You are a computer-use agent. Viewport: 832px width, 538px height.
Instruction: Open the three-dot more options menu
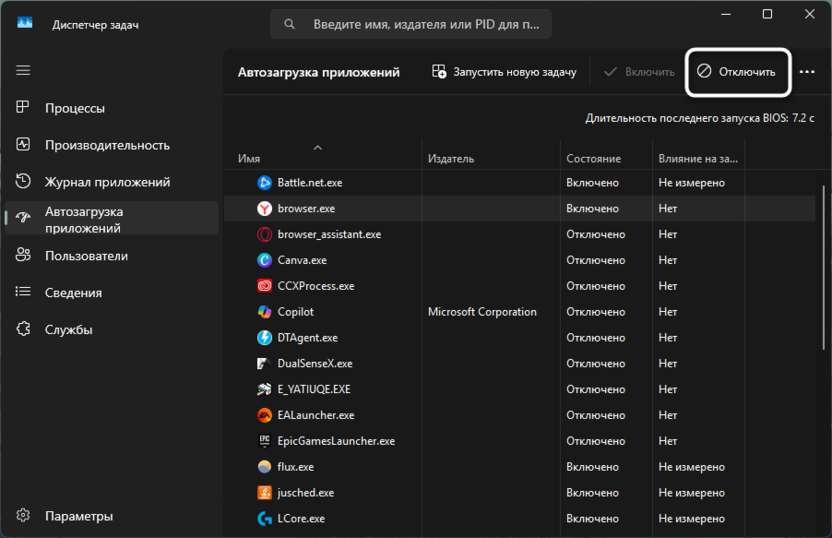coord(807,72)
